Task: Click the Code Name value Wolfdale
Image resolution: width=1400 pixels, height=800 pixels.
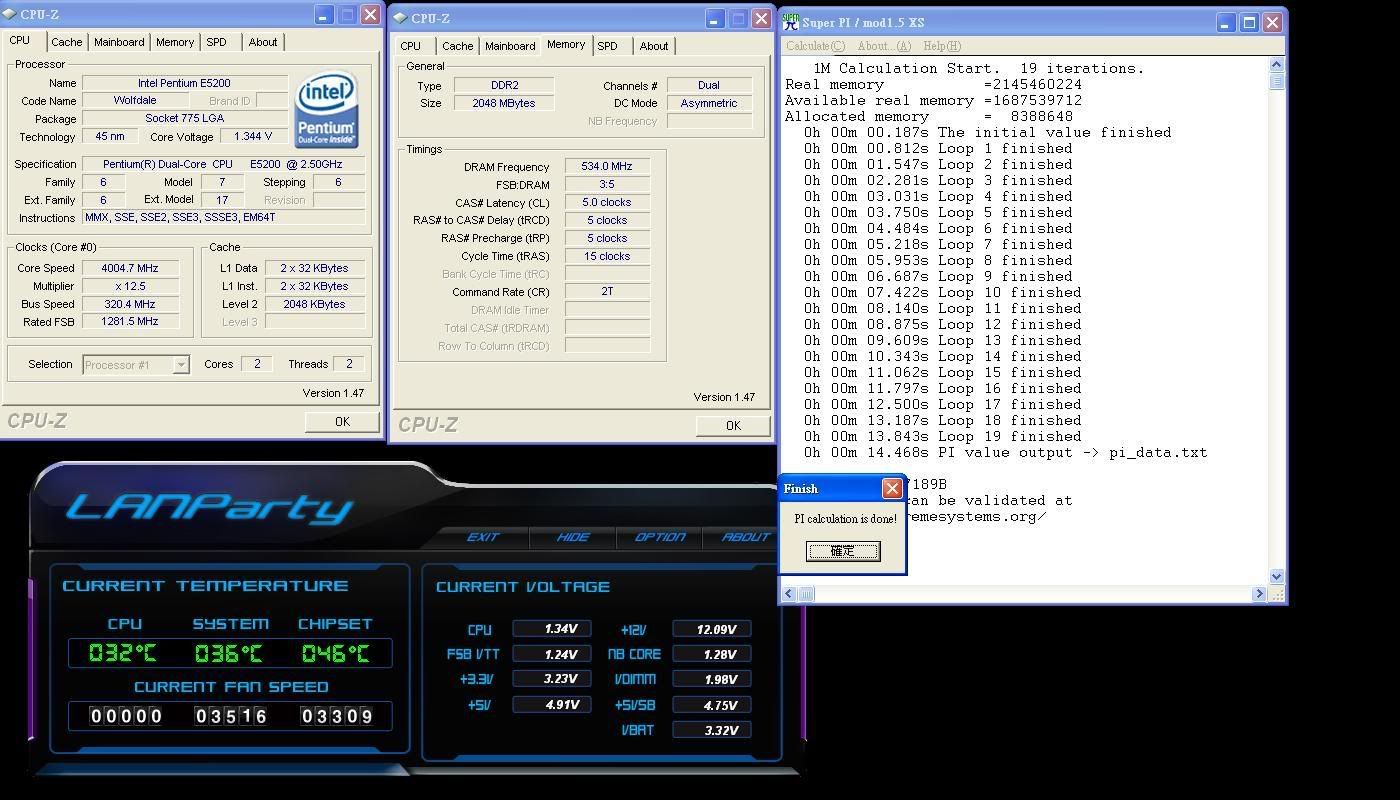Action: pos(134,100)
